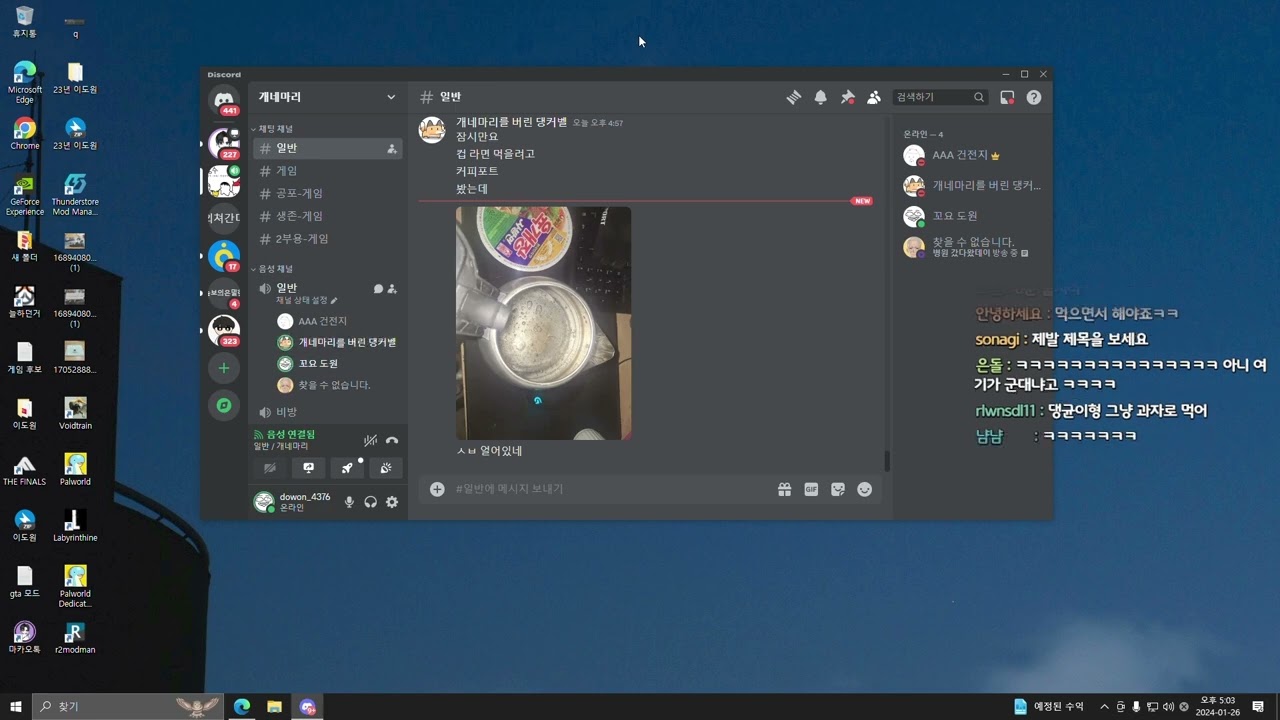Turn on camera in voice panel
Screen dimensions: 1280x720
(270, 468)
